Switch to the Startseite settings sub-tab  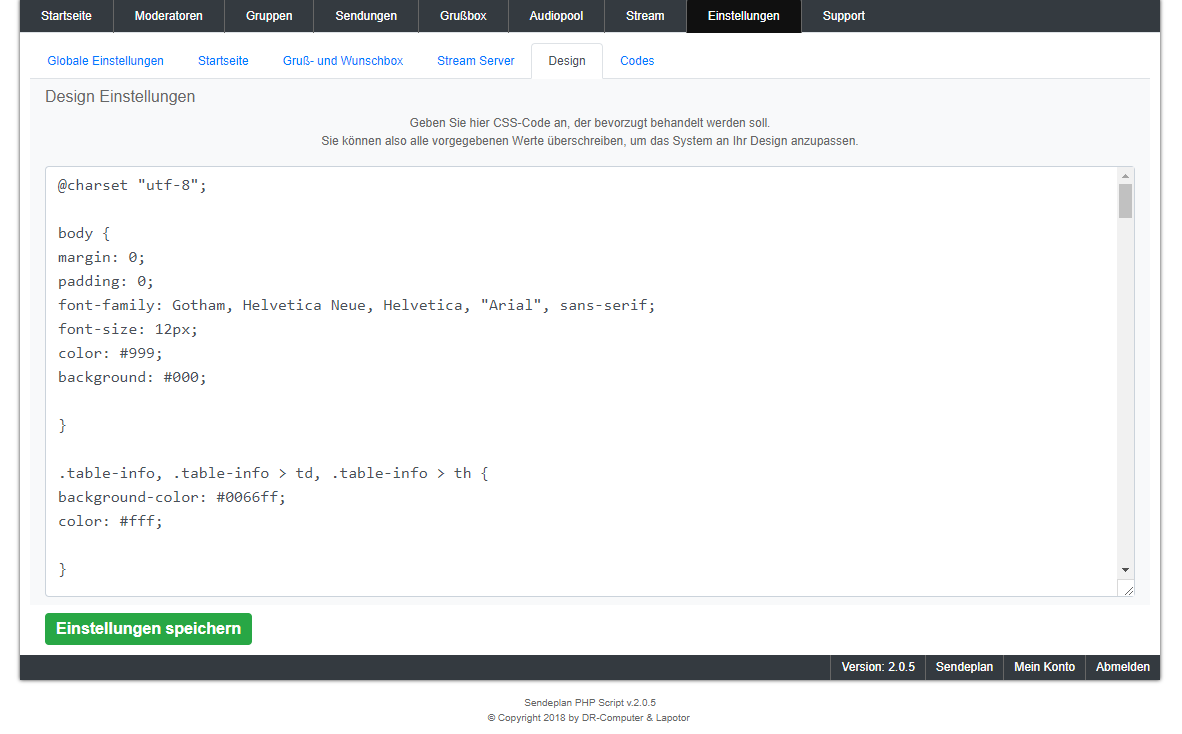pyautogui.click(x=223, y=61)
